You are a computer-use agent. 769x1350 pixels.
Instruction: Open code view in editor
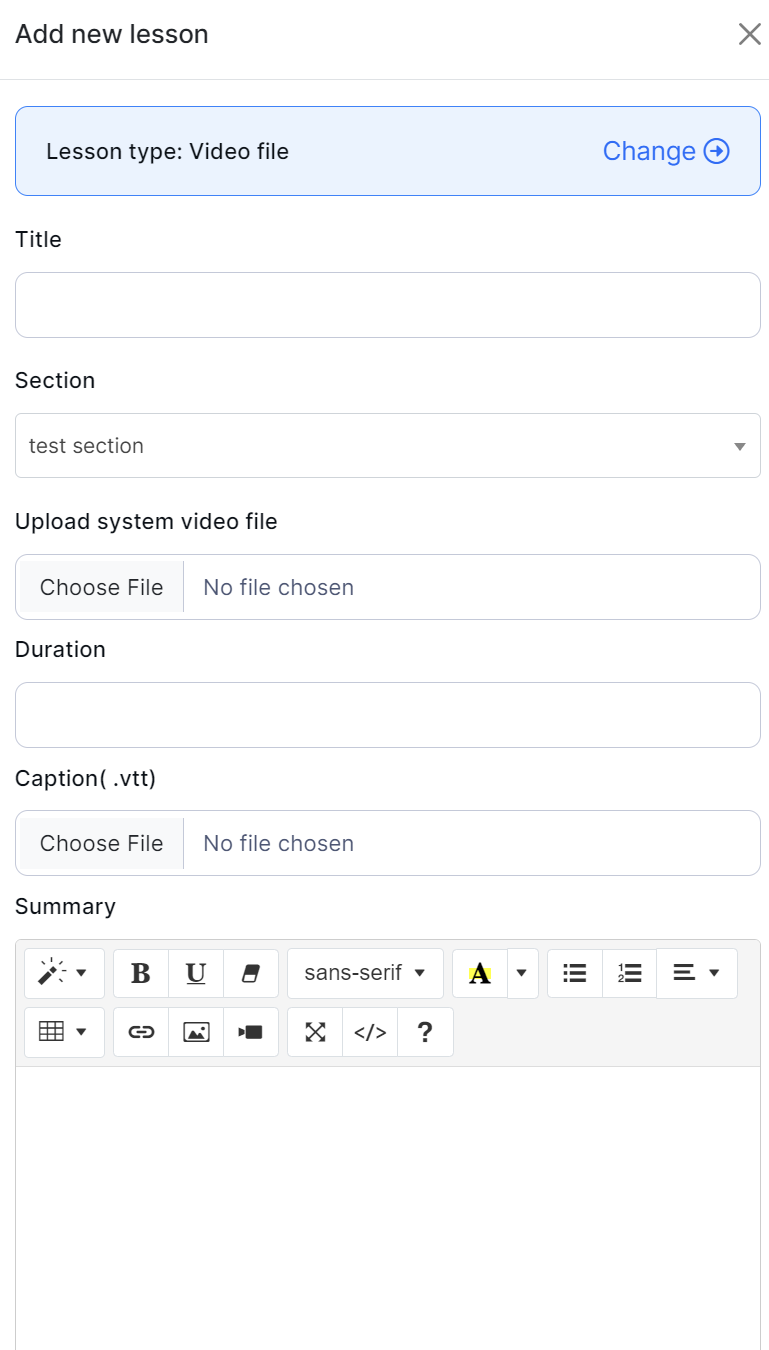(370, 1032)
